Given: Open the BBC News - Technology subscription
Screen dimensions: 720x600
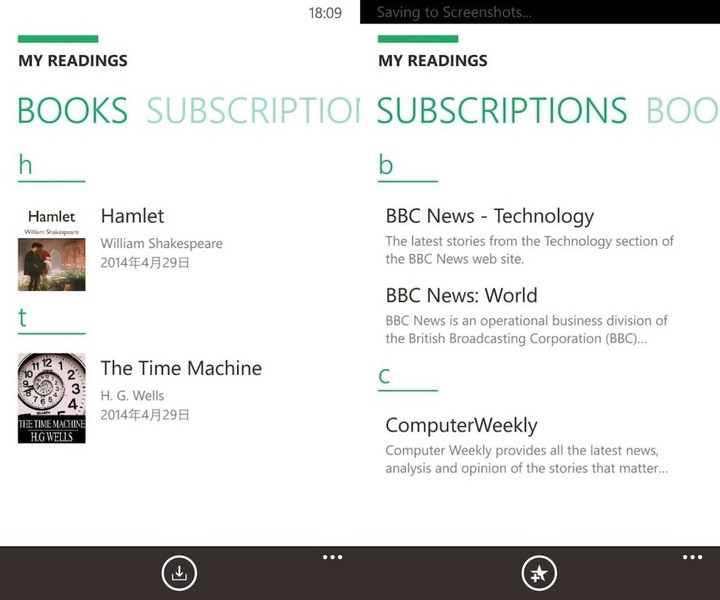Looking at the screenshot, I should pyautogui.click(x=490, y=216).
